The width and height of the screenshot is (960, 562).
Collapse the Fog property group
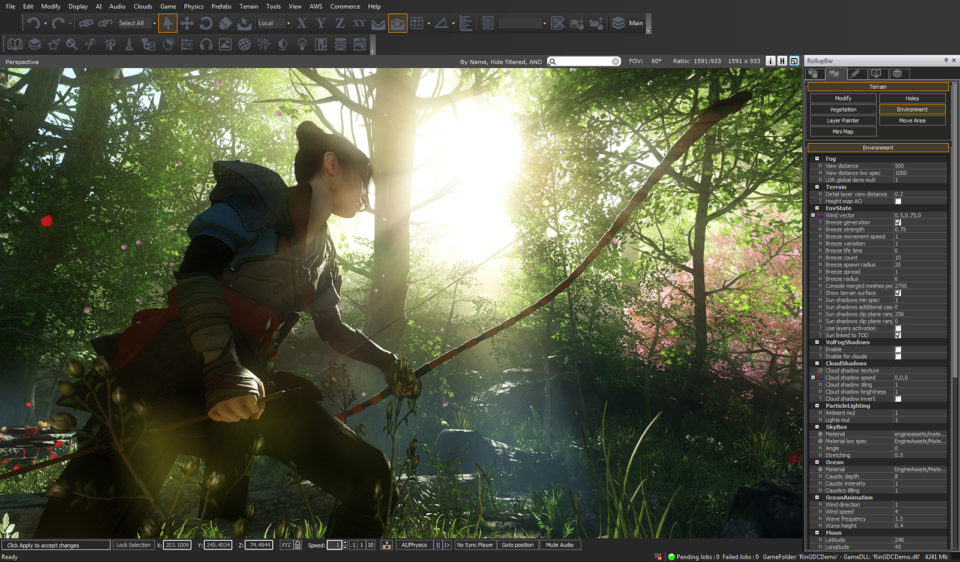pyautogui.click(x=817, y=159)
